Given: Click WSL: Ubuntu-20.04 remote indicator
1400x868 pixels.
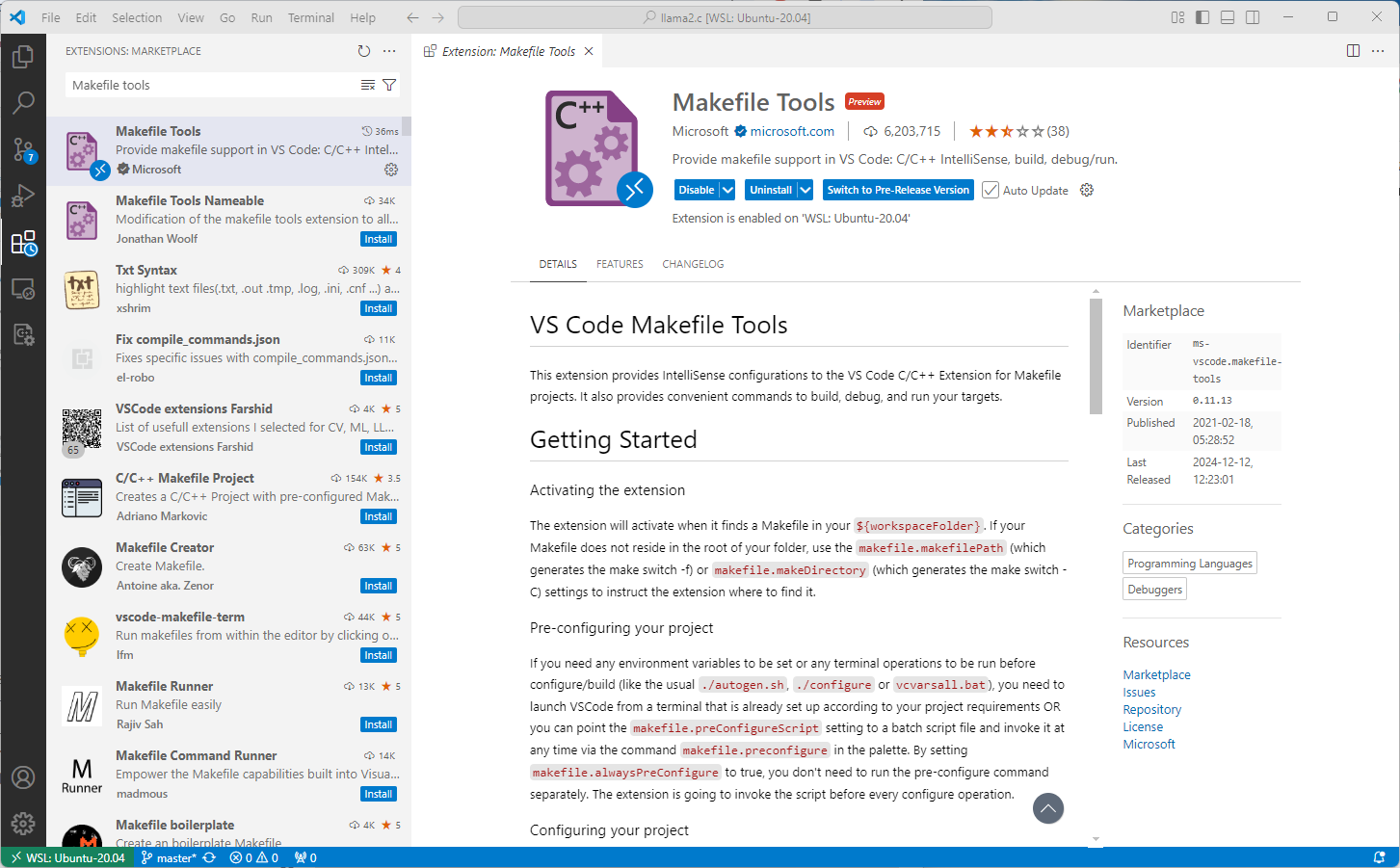Looking at the screenshot, I should [67, 857].
